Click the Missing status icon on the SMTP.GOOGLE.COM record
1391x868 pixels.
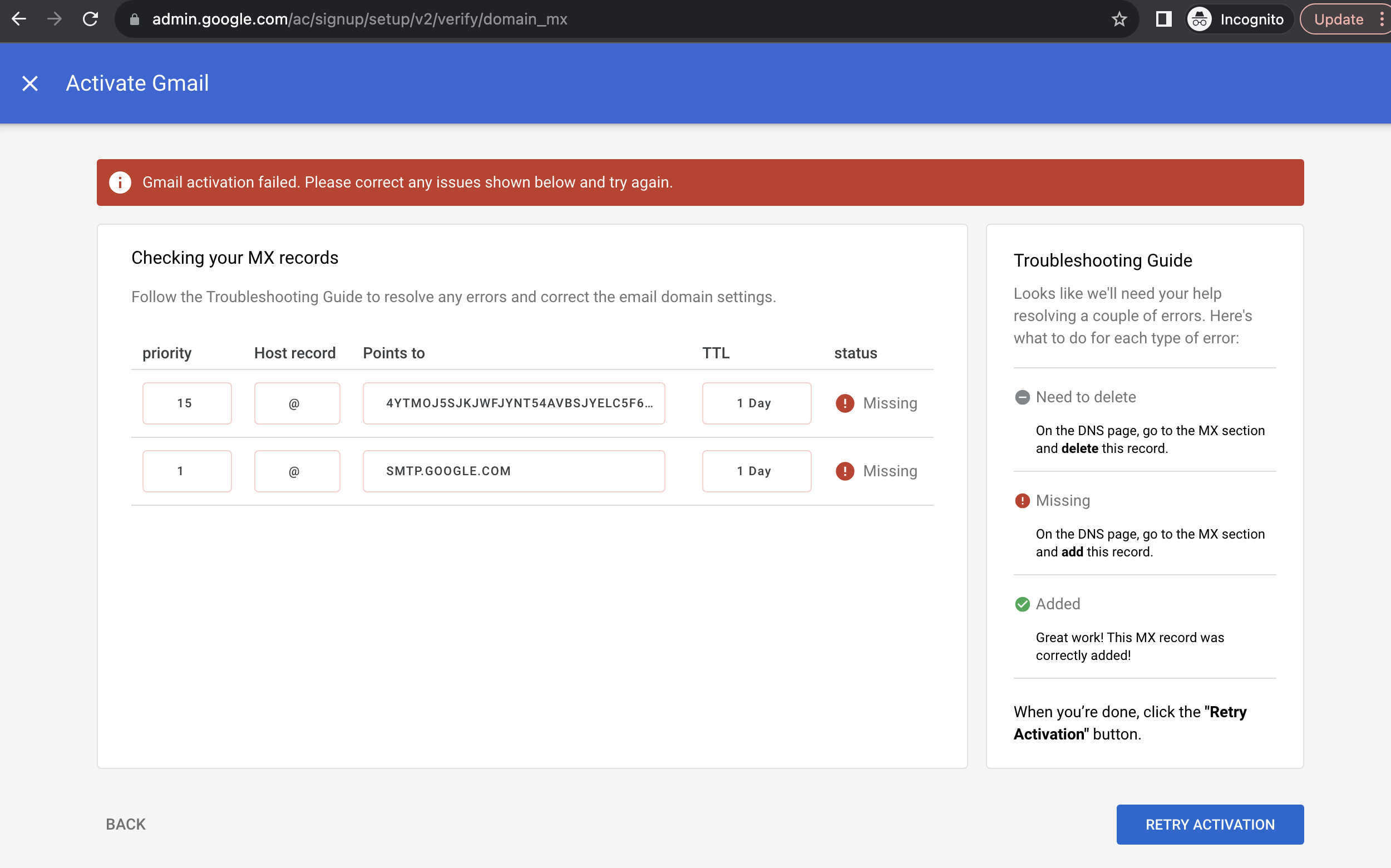point(844,471)
